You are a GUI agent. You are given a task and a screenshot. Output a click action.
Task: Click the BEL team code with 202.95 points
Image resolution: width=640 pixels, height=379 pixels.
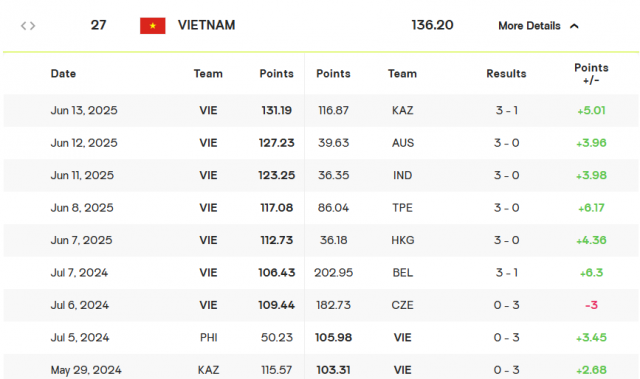coord(403,273)
